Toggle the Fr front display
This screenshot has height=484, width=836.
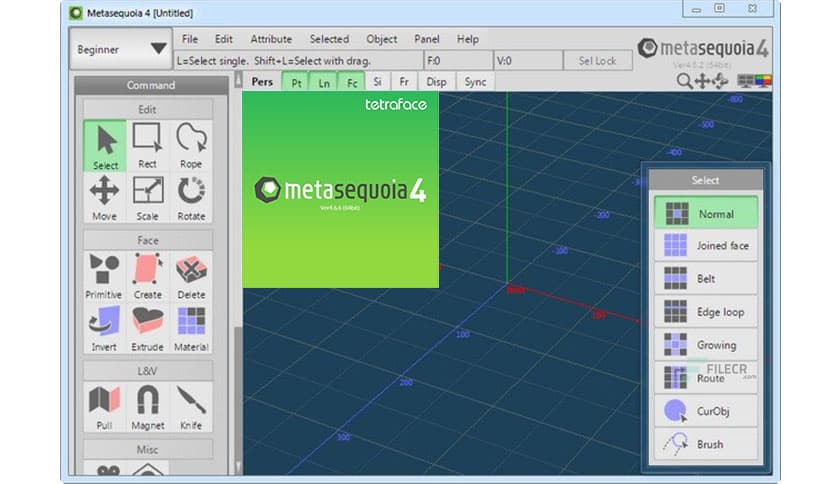[x=404, y=82]
